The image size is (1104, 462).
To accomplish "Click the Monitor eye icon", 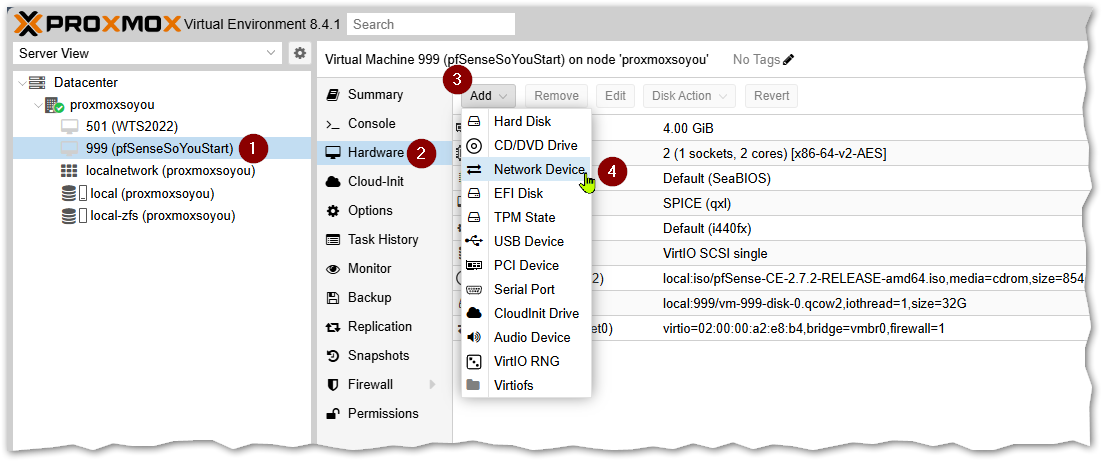I will coord(333,269).
